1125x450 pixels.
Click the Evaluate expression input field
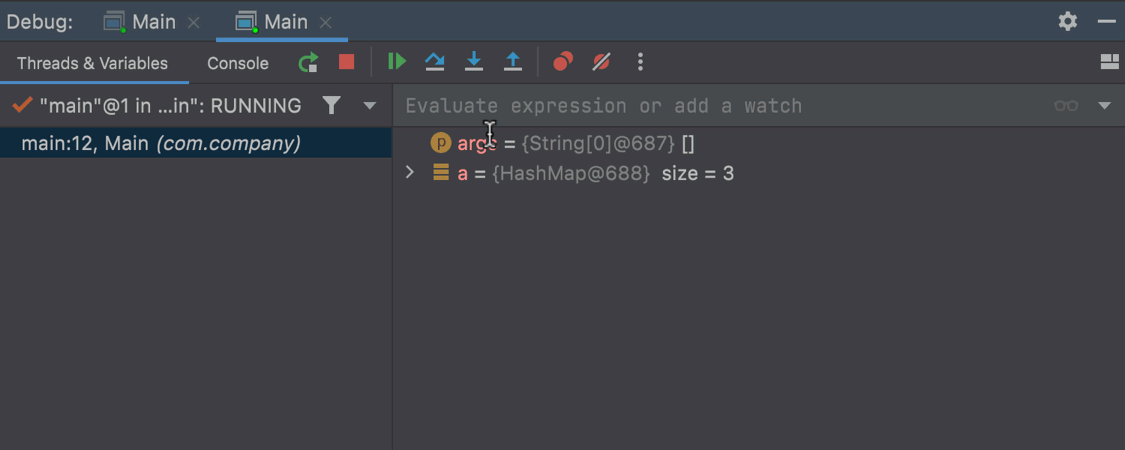(700, 106)
